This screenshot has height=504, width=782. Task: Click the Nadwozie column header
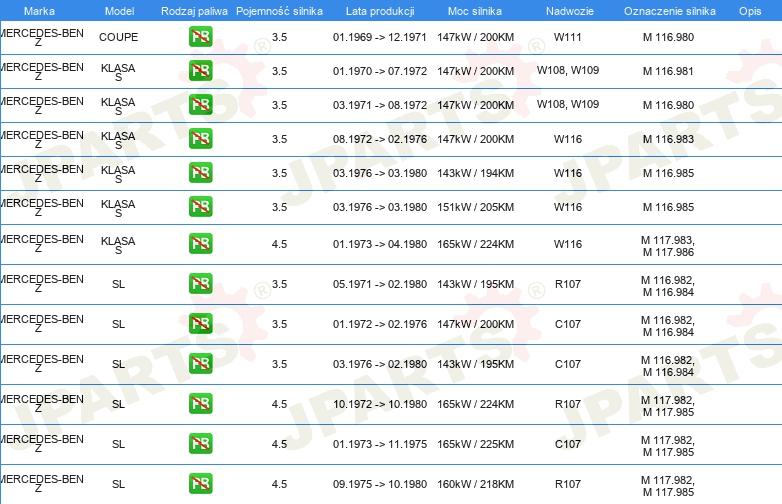coord(570,11)
